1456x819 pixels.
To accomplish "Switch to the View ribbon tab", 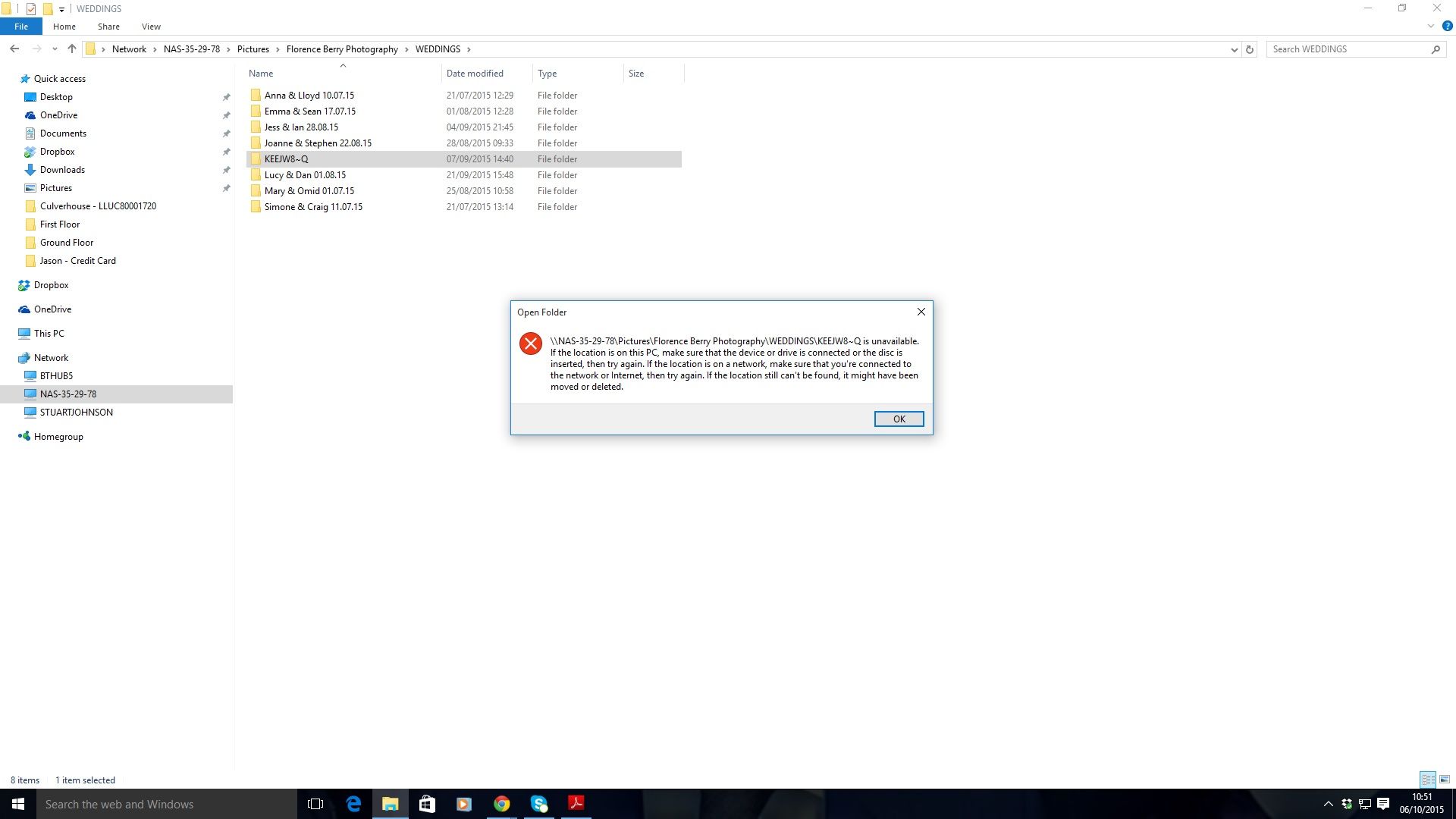I will 151,26.
